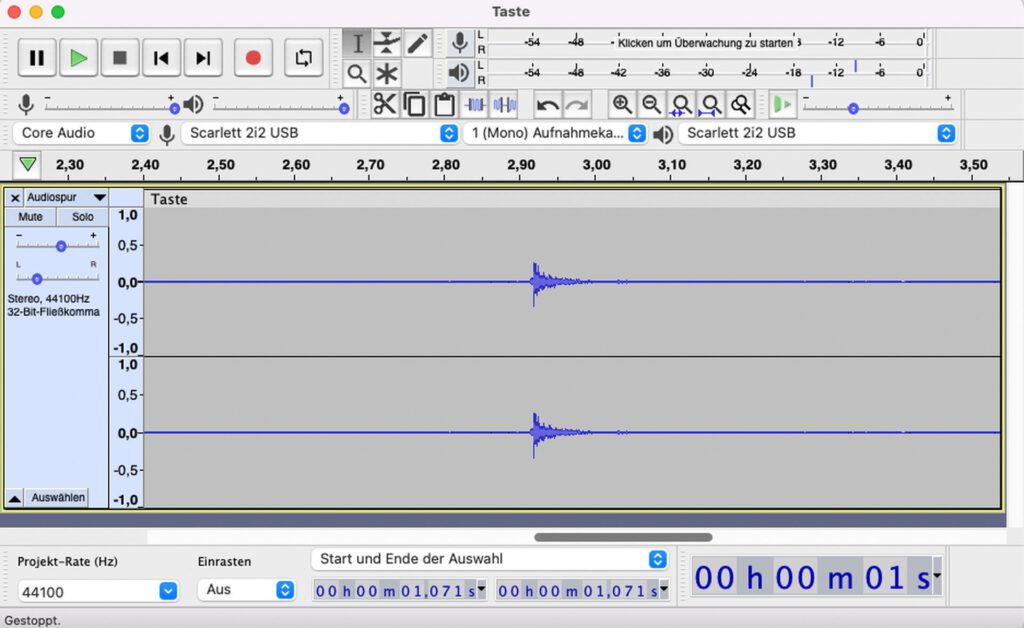
Task: Pause playback with the Pause button
Action: pyautogui.click(x=37, y=58)
